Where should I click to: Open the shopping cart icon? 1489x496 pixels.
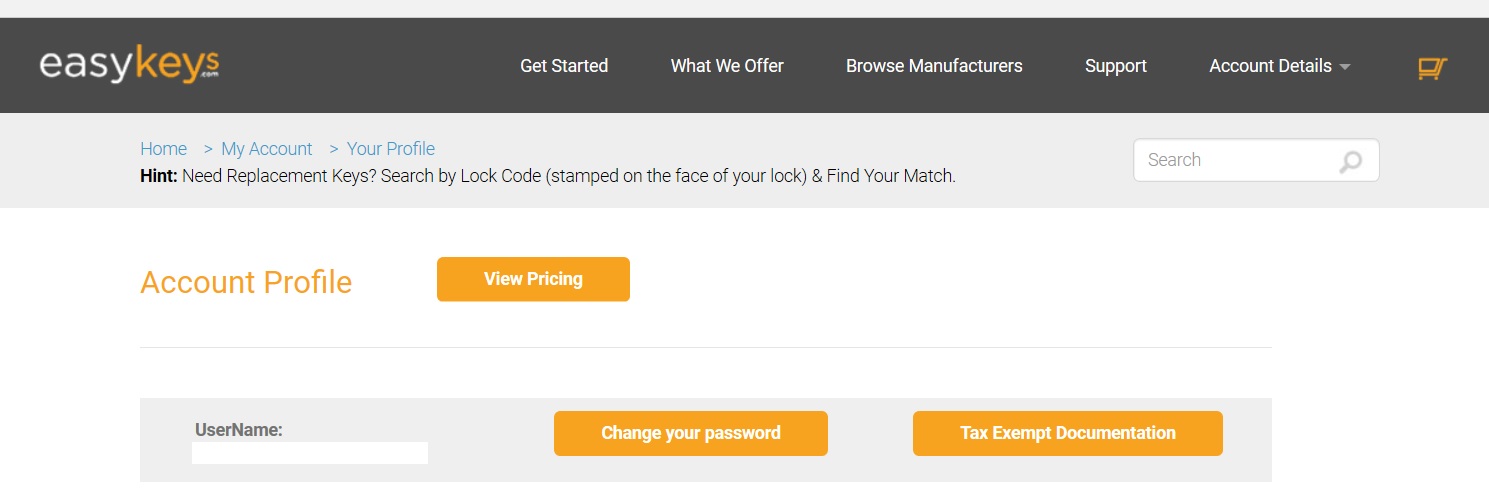tap(1432, 67)
